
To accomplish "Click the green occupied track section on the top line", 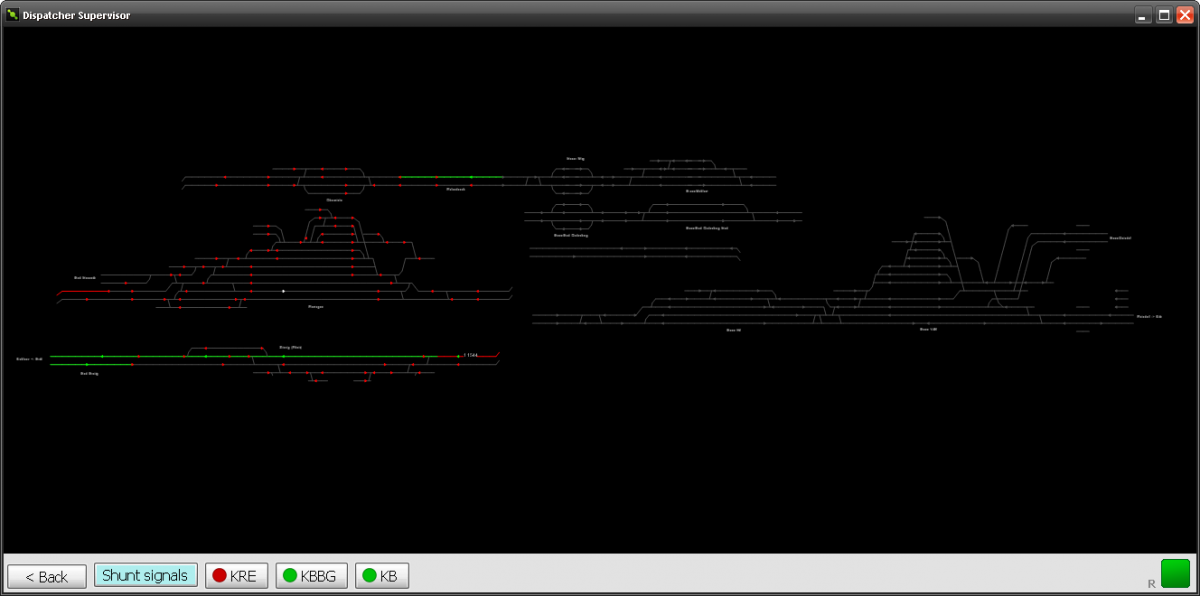I will coord(440,177).
